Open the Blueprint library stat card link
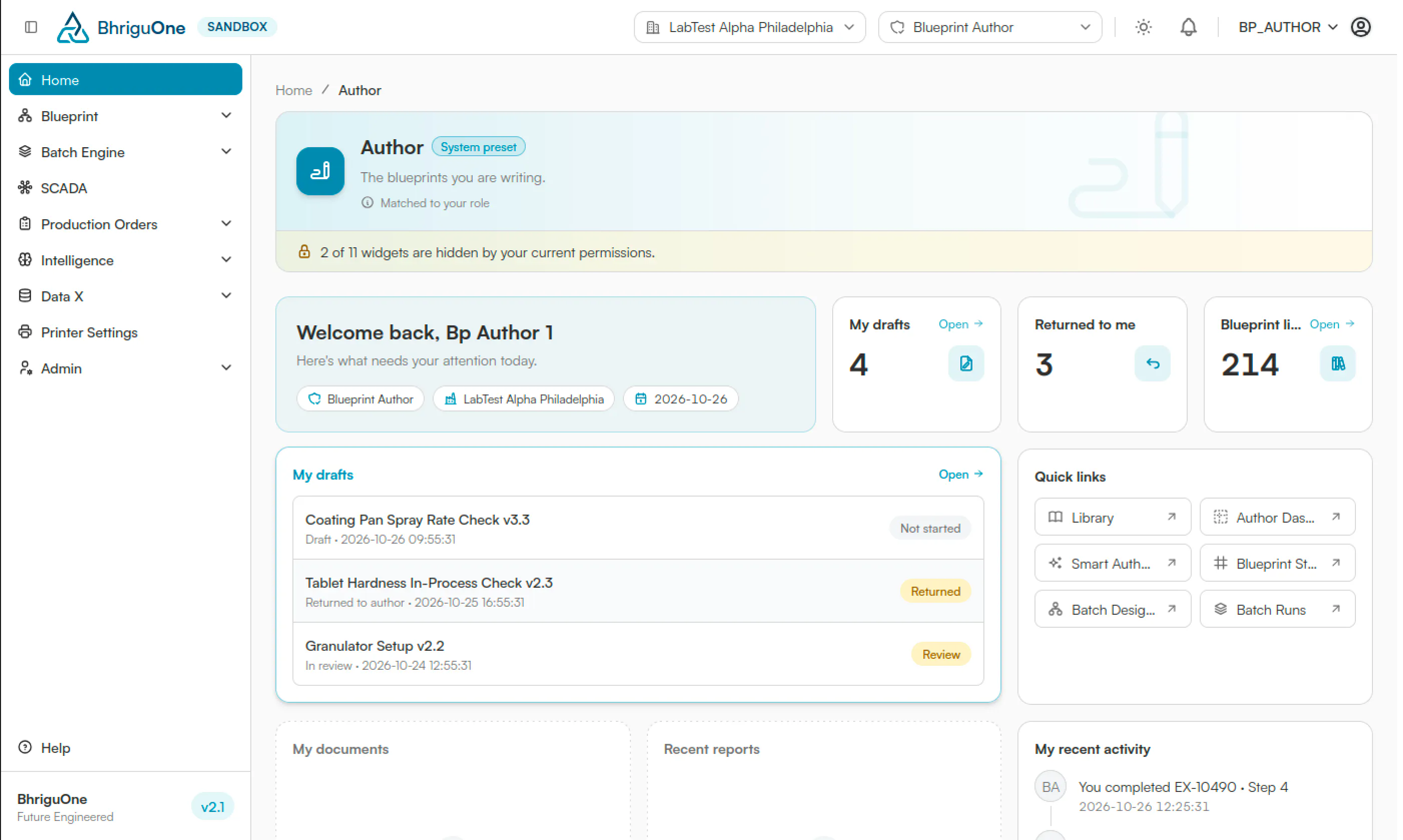The image size is (1403, 840). coord(1332,324)
